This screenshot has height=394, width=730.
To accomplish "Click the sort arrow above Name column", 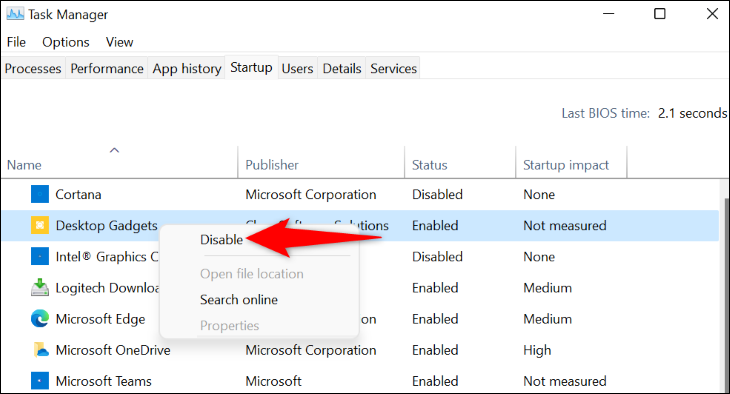I will (x=114, y=150).
